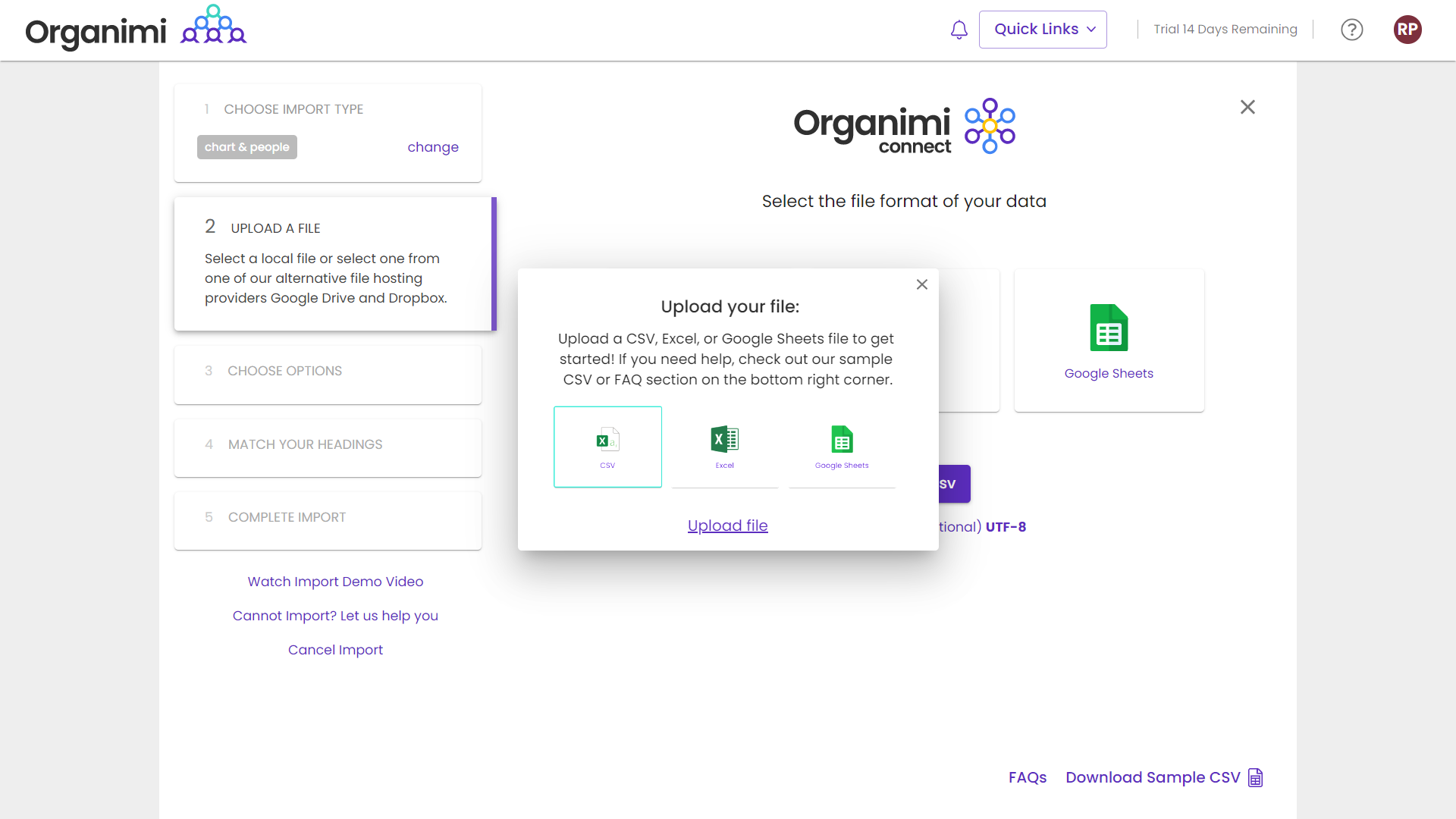Screen dimensions: 1456x819
Task: Click the partially hidden purple CSV button
Action: click(954, 484)
